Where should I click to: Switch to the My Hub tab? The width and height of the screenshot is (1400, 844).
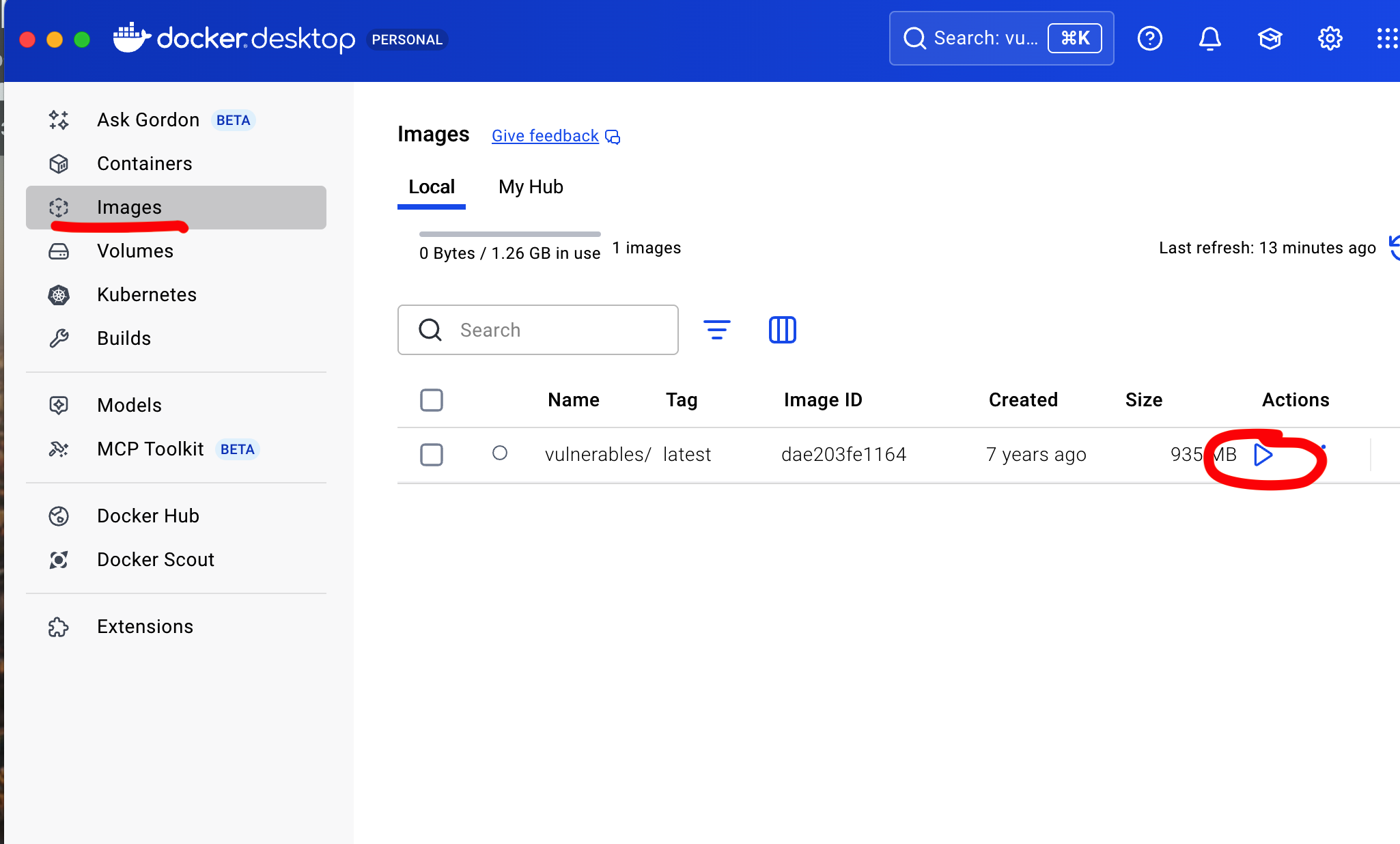click(531, 187)
